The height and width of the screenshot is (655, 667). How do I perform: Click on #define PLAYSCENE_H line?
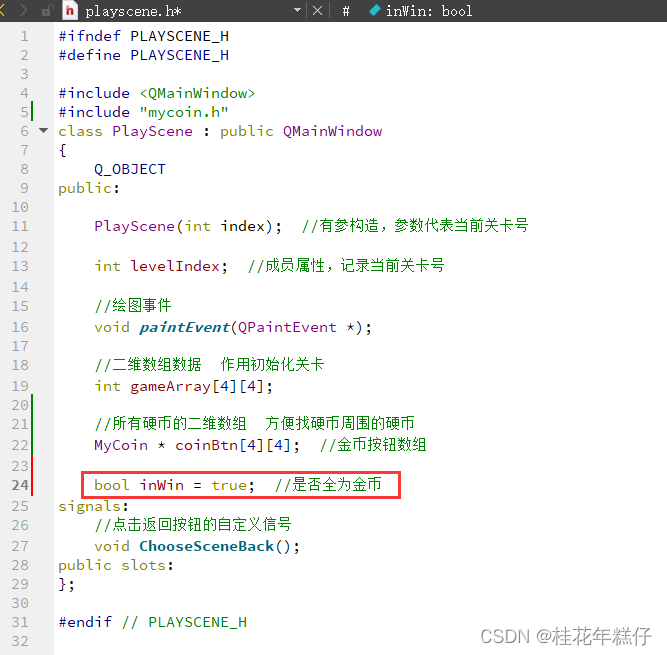144,55
